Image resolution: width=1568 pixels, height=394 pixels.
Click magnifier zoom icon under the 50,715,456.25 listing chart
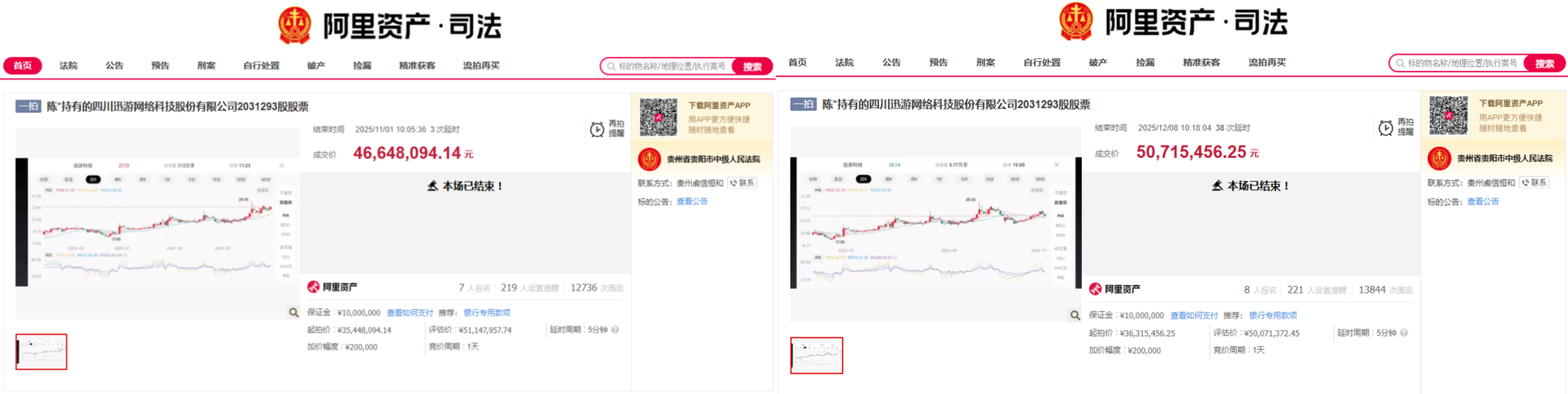(x=1075, y=316)
